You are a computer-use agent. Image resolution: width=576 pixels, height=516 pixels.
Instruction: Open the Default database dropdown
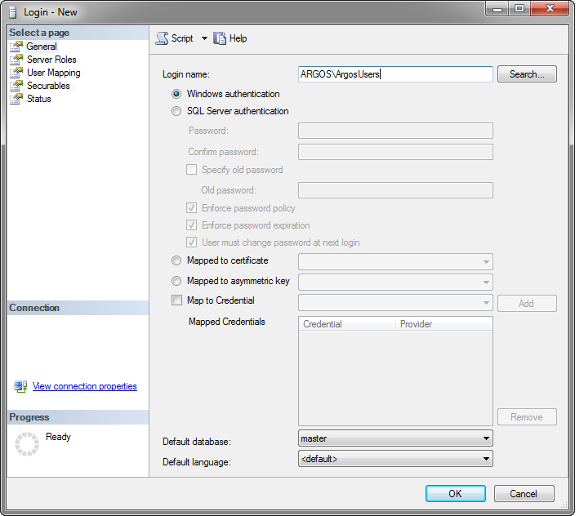(x=395, y=439)
